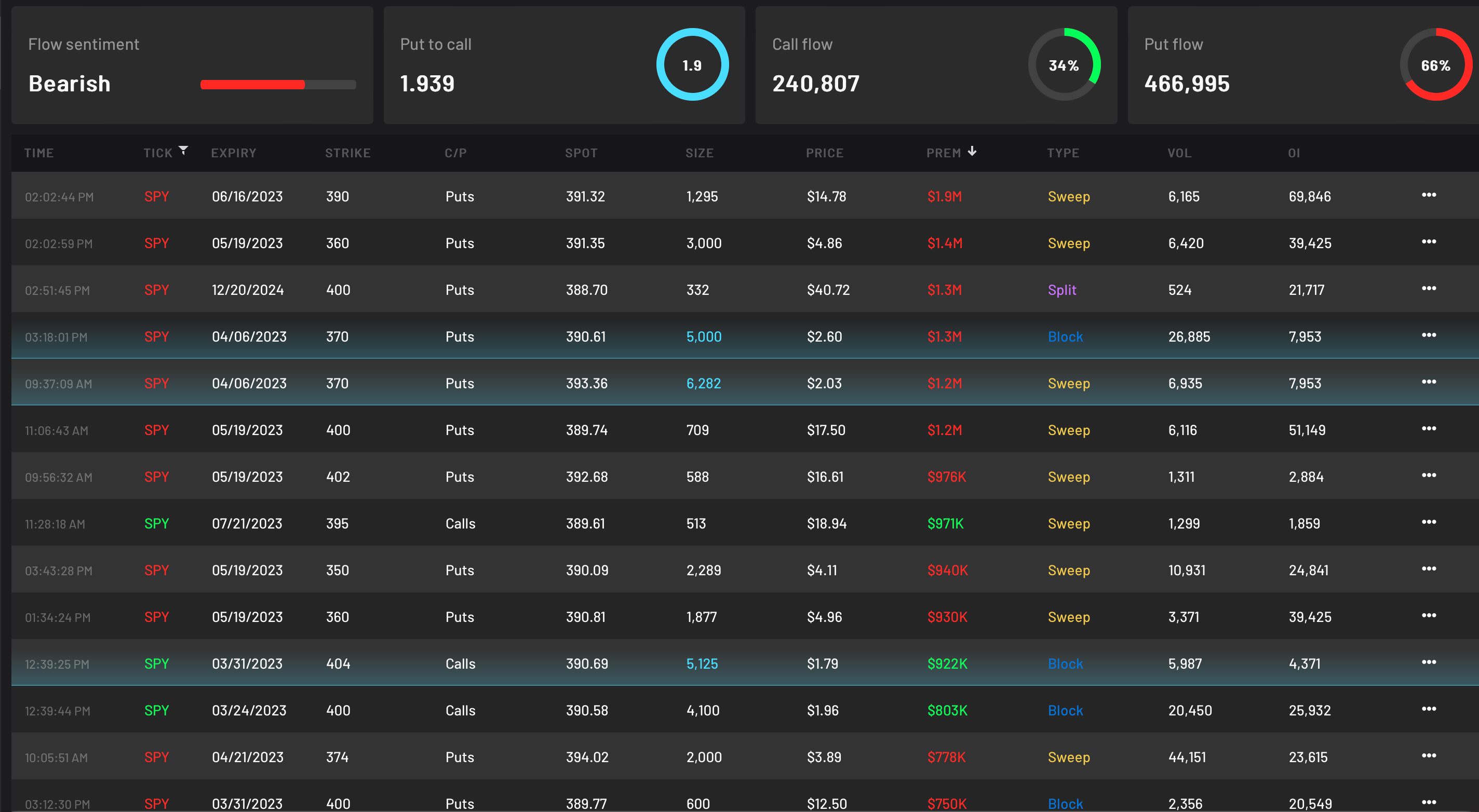The width and height of the screenshot is (1479, 812).
Task: Click the Call flow 34% donut chart
Action: (x=1064, y=65)
